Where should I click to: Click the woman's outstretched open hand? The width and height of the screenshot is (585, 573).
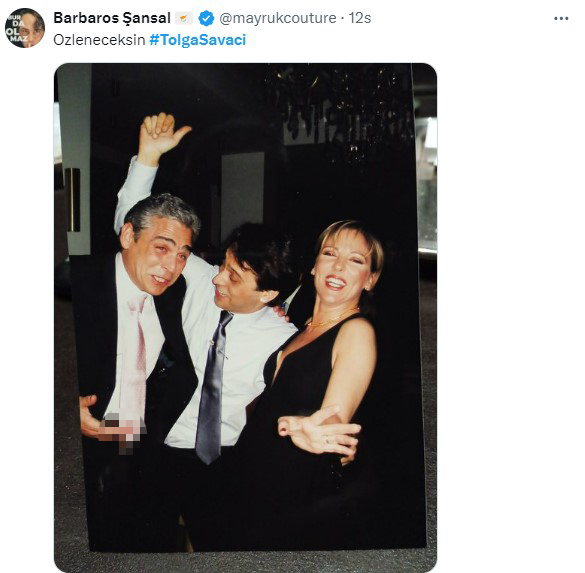click(319, 433)
